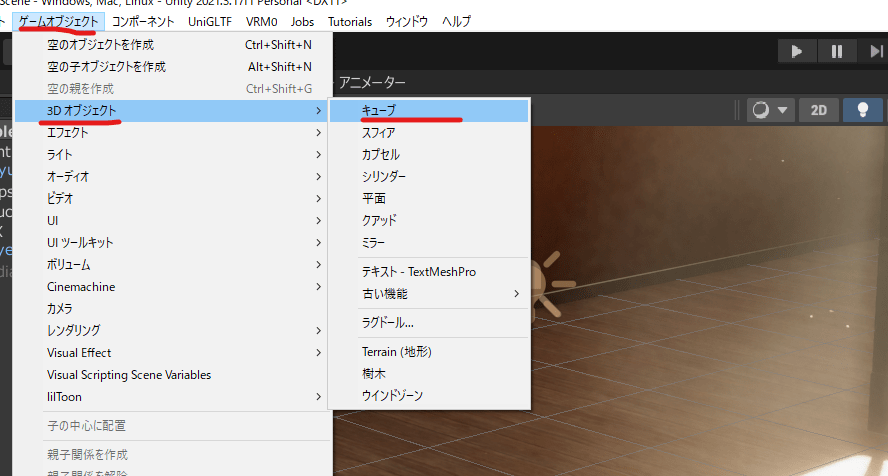This screenshot has width=888, height=476.
Task: Switch to the アニメーター tab
Action: (x=372, y=82)
